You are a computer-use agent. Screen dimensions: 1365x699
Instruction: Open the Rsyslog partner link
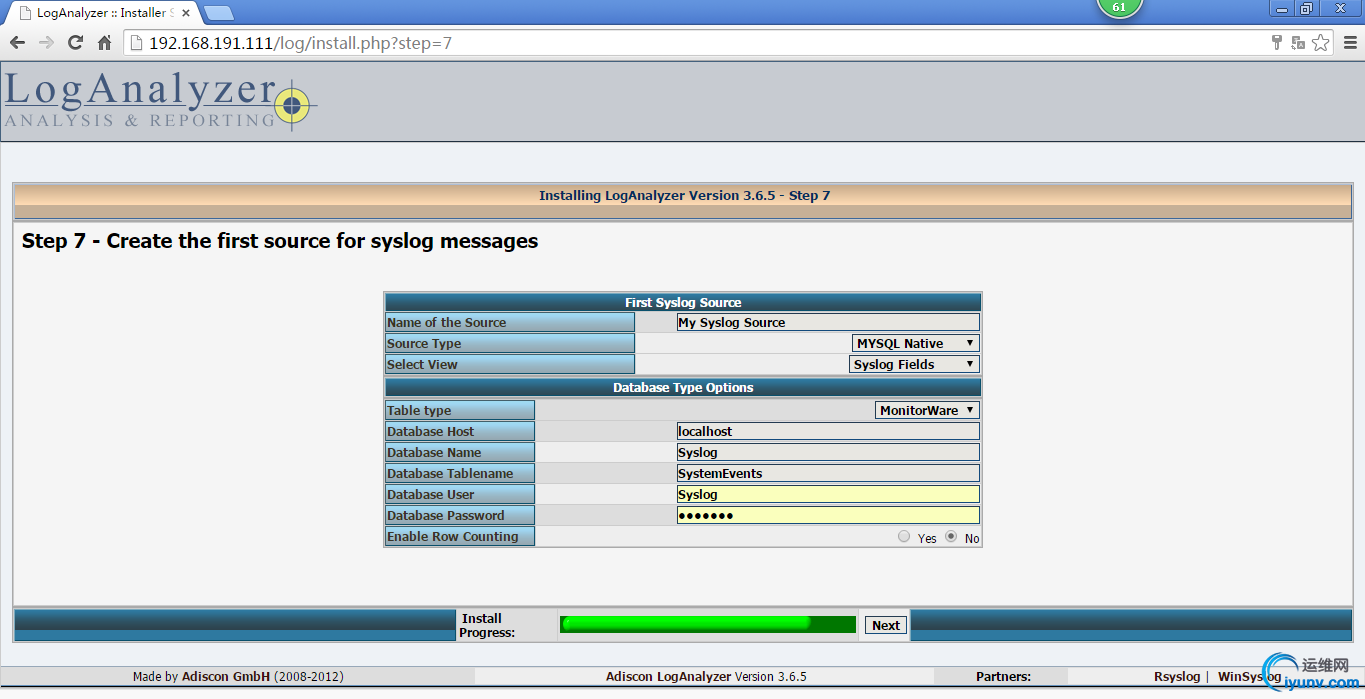pyautogui.click(x=1177, y=677)
